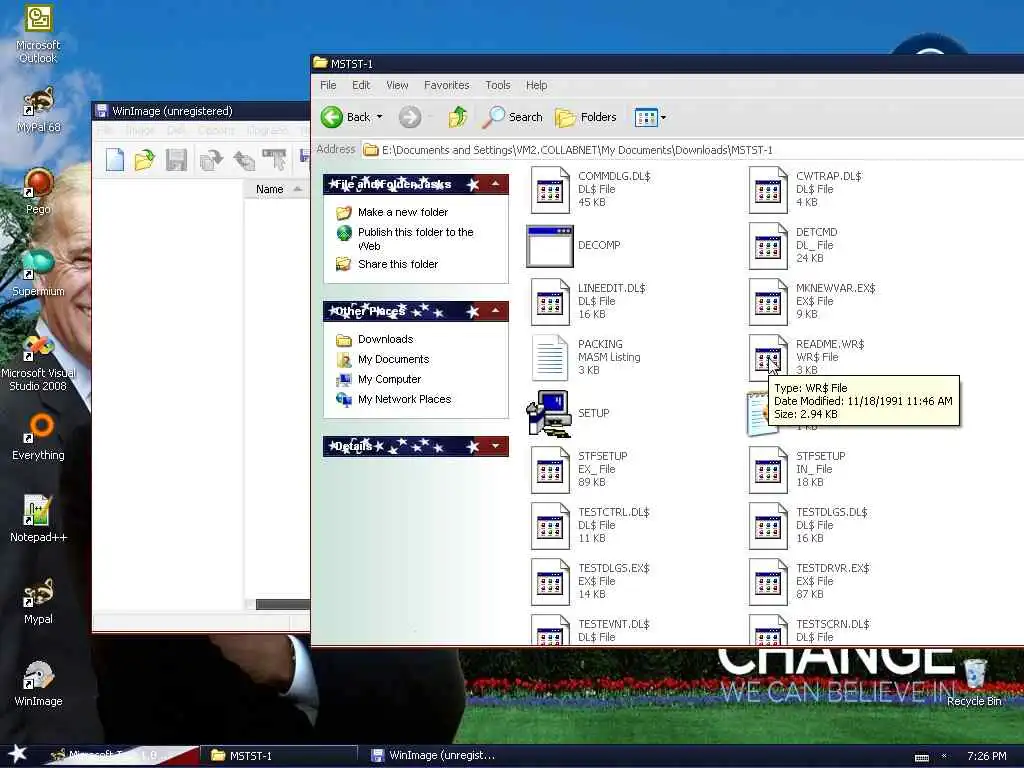This screenshot has height=768, width=1024.
Task: Select the STFSETUP IN_ file
Action: click(x=768, y=470)
